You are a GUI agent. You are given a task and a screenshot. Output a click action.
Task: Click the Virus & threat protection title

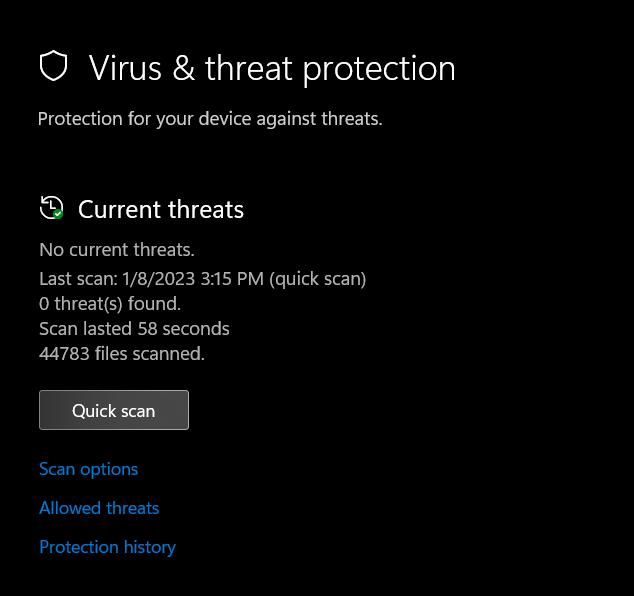click(x=271, y=68)
